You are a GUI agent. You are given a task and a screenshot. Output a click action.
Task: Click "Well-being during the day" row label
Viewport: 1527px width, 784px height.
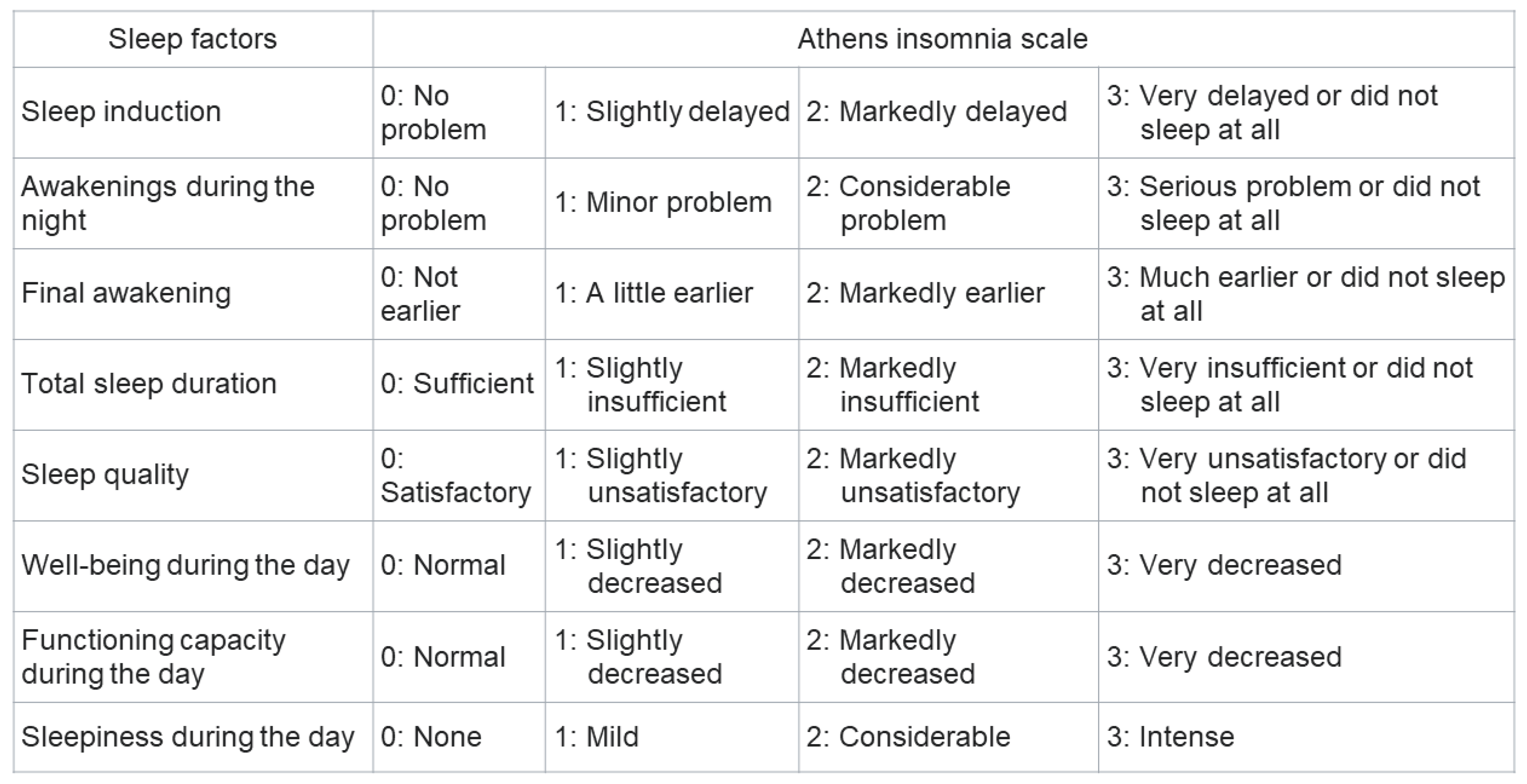pos(185,565)
